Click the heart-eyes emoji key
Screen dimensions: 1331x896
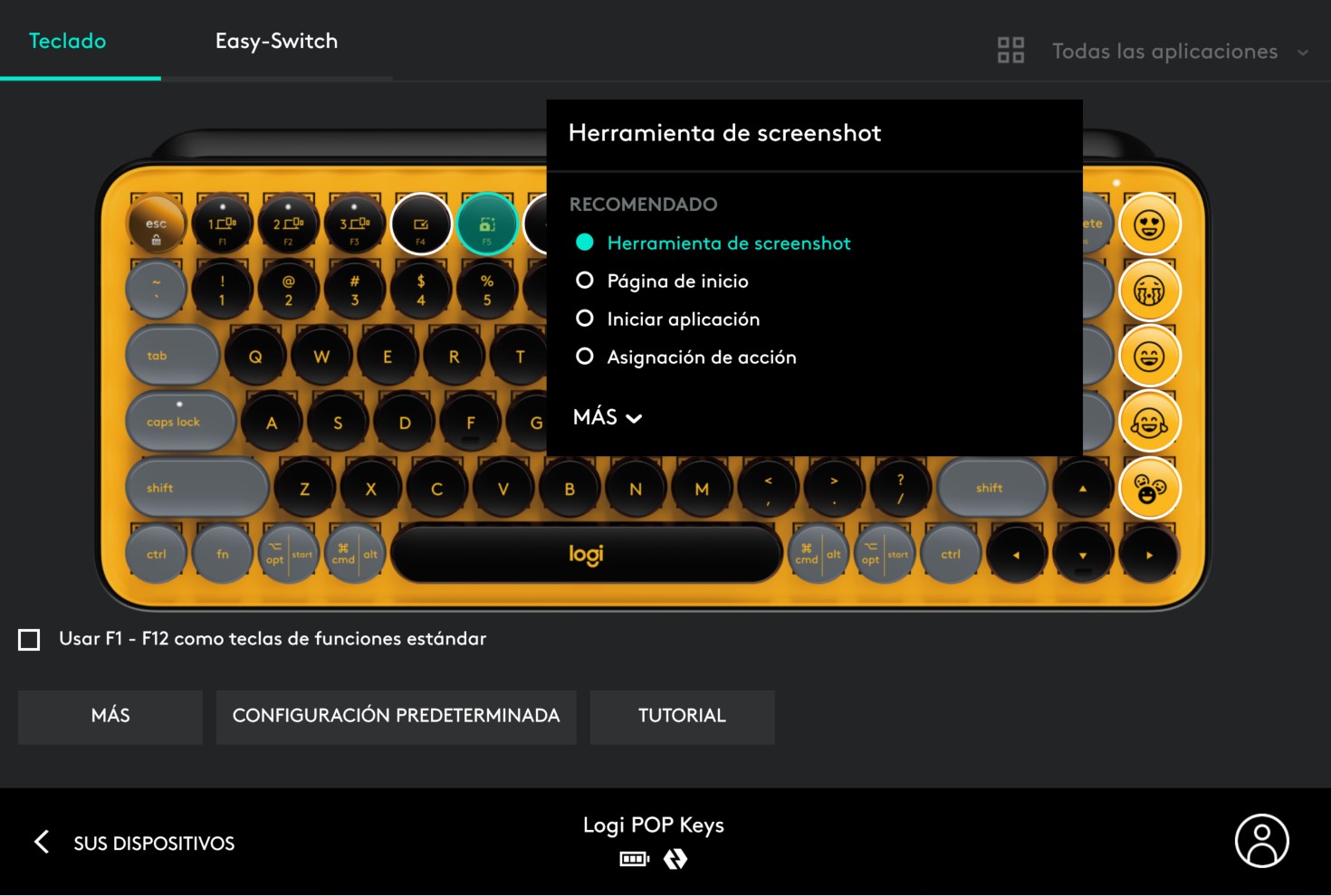pos(1149,224)
